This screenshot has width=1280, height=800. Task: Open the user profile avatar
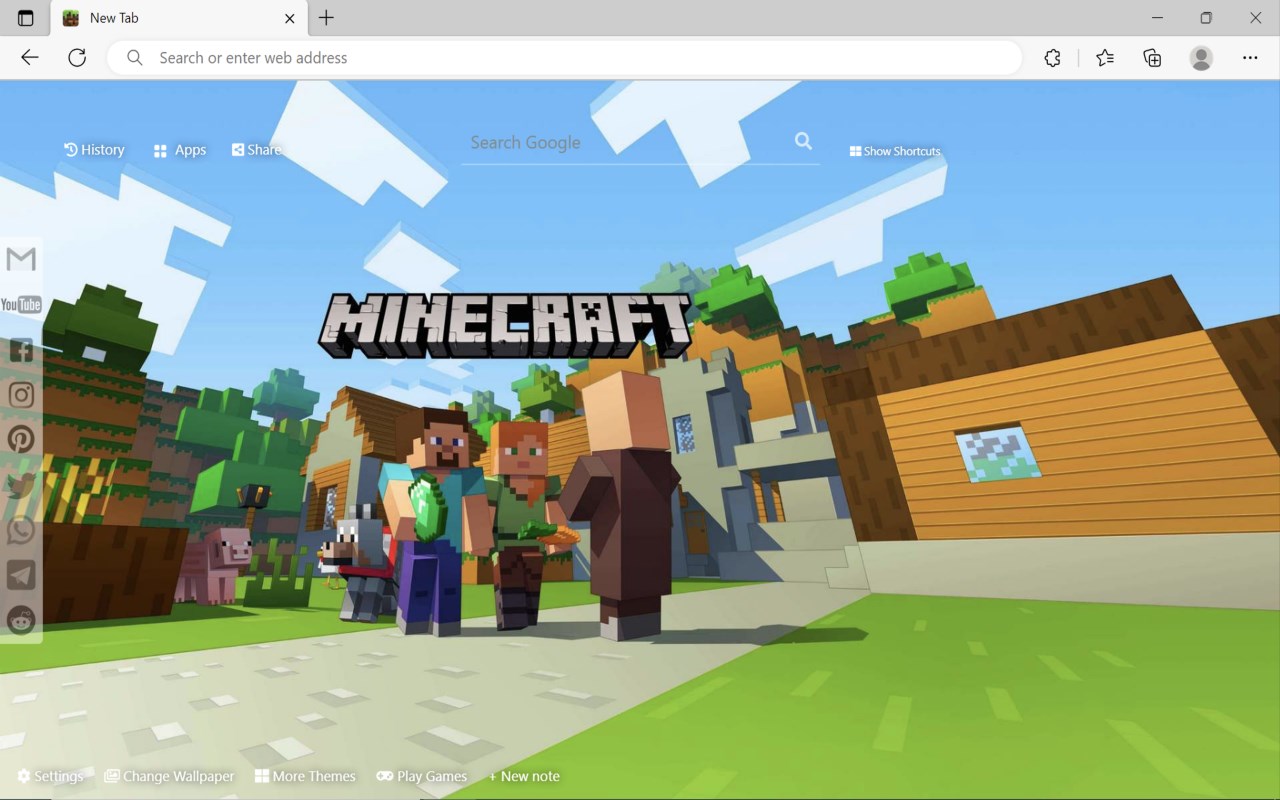(x=1201, y=58)
